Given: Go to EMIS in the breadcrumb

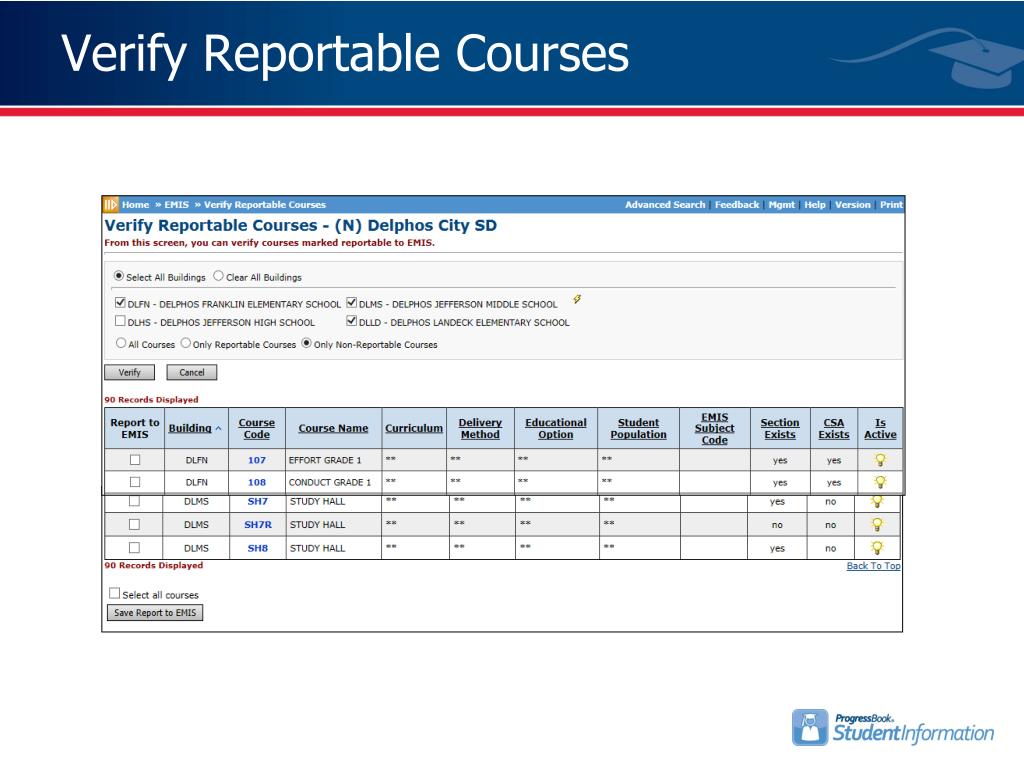Looking at the screenshot, I should tap(176, 204).
